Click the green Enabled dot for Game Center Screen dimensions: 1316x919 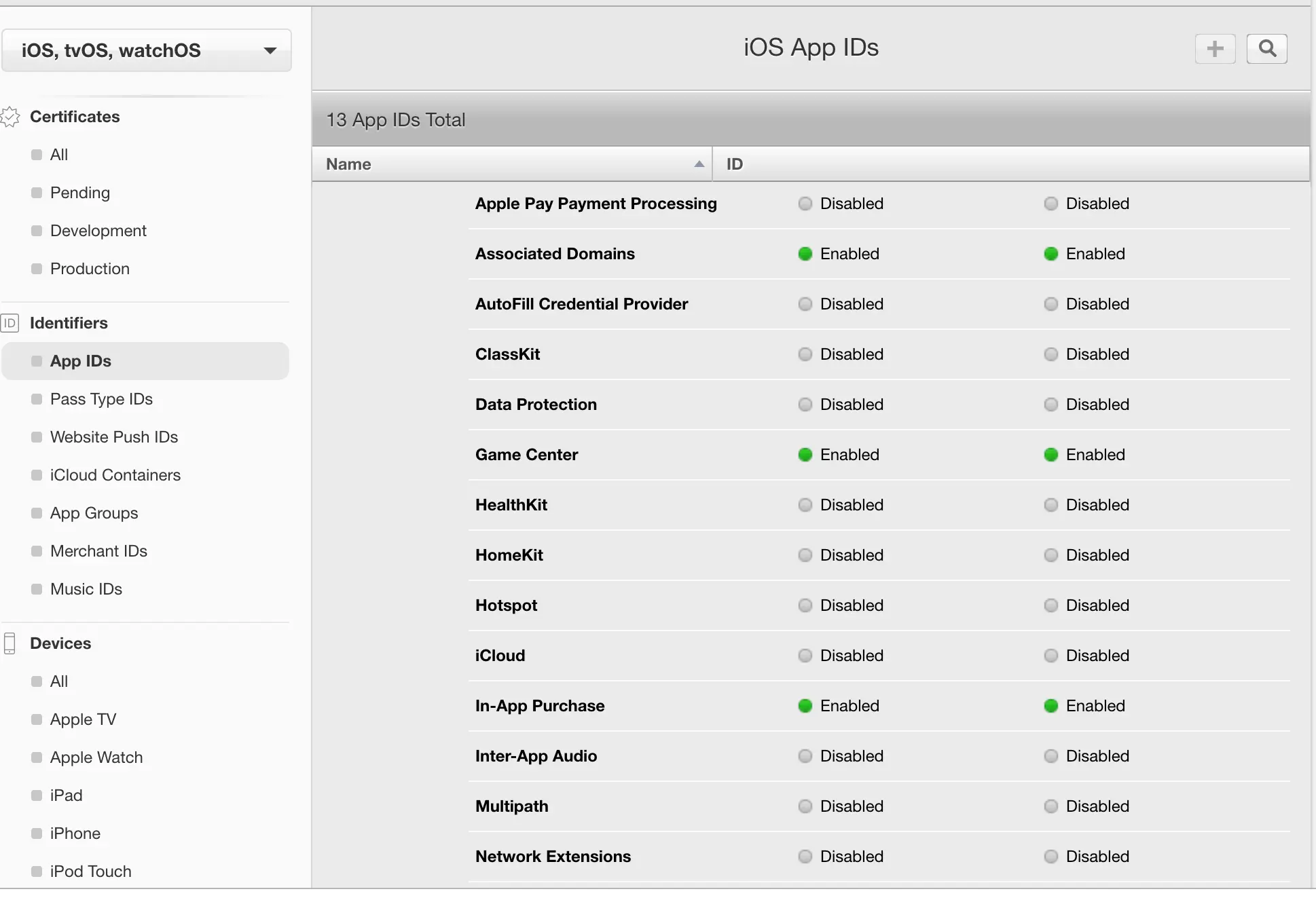coord(805,455)
